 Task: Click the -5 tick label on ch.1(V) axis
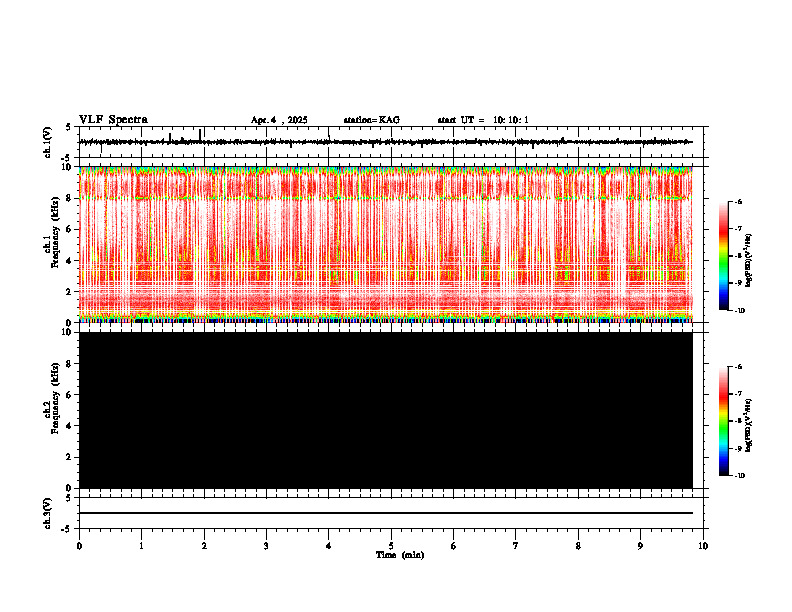67,158
